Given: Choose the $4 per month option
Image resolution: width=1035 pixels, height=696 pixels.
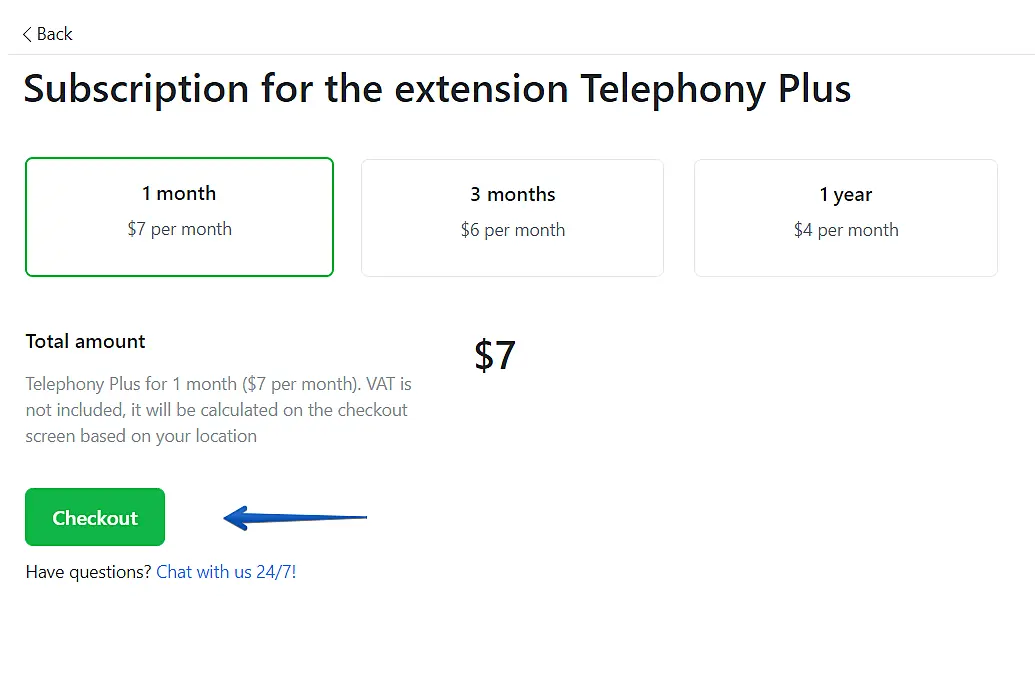Looking at the screenshot, I should point(846,230).
